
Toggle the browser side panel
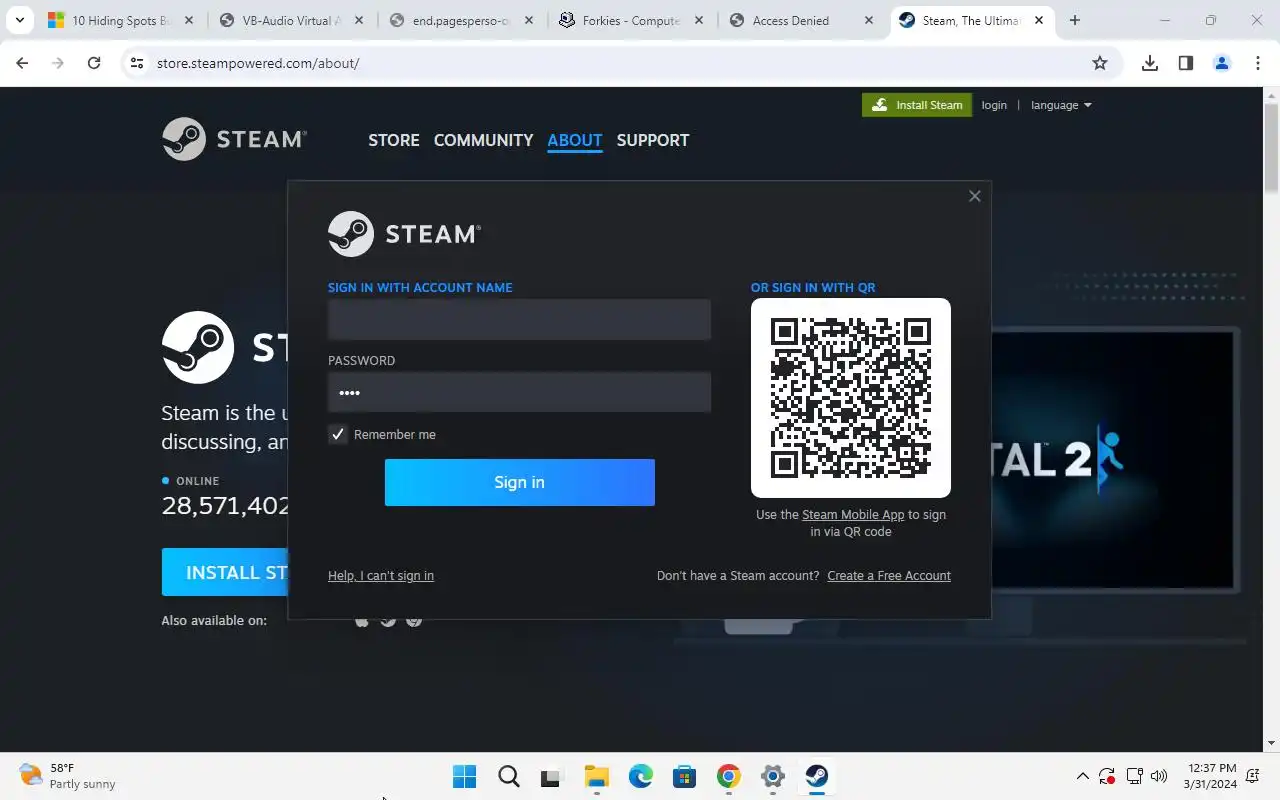pyautogui.click(x=1186, y=63)
